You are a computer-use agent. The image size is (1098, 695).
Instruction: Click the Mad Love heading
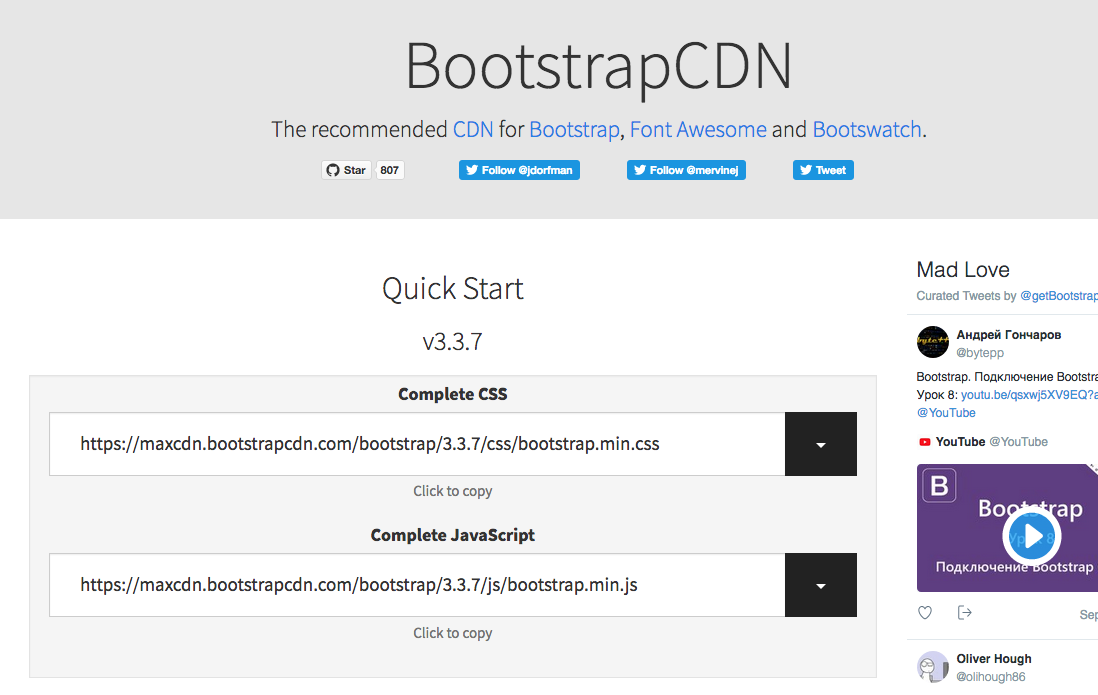point(963,270)
